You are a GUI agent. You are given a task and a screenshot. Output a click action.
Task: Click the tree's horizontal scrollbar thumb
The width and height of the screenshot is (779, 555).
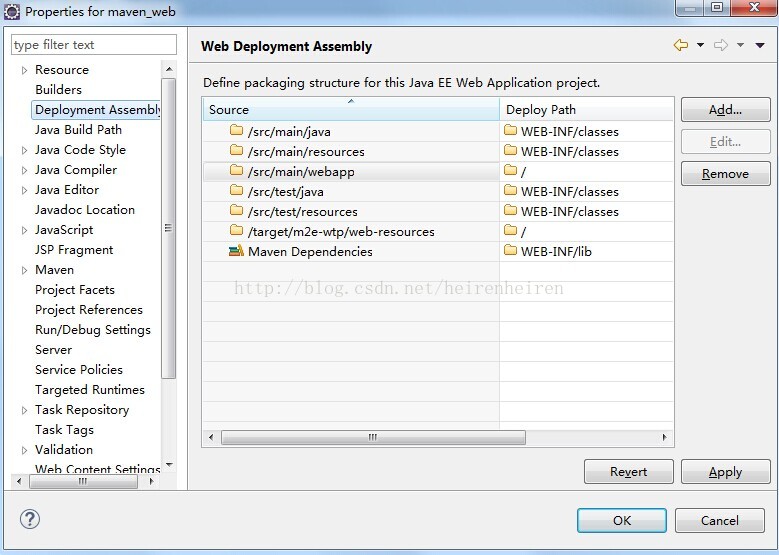83,481
